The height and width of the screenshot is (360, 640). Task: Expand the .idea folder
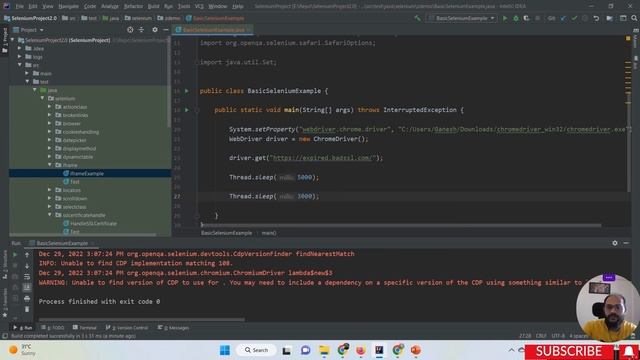20,48
